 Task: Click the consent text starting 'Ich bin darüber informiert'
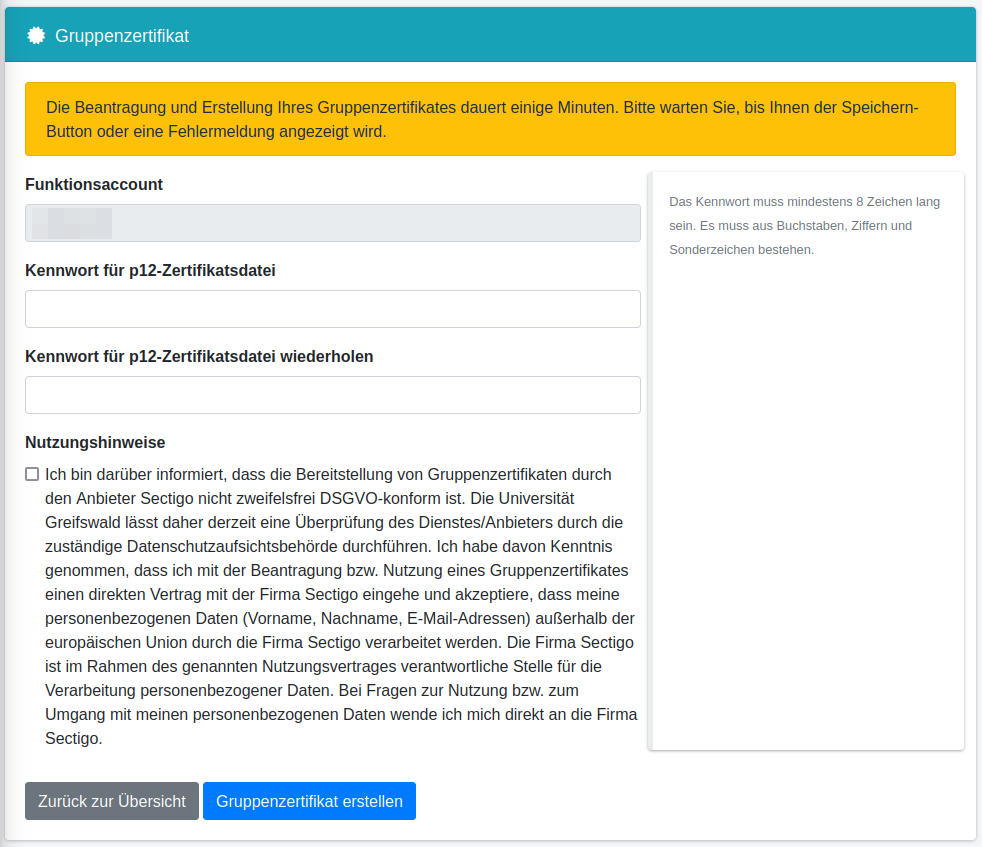(x=340, y=606)
